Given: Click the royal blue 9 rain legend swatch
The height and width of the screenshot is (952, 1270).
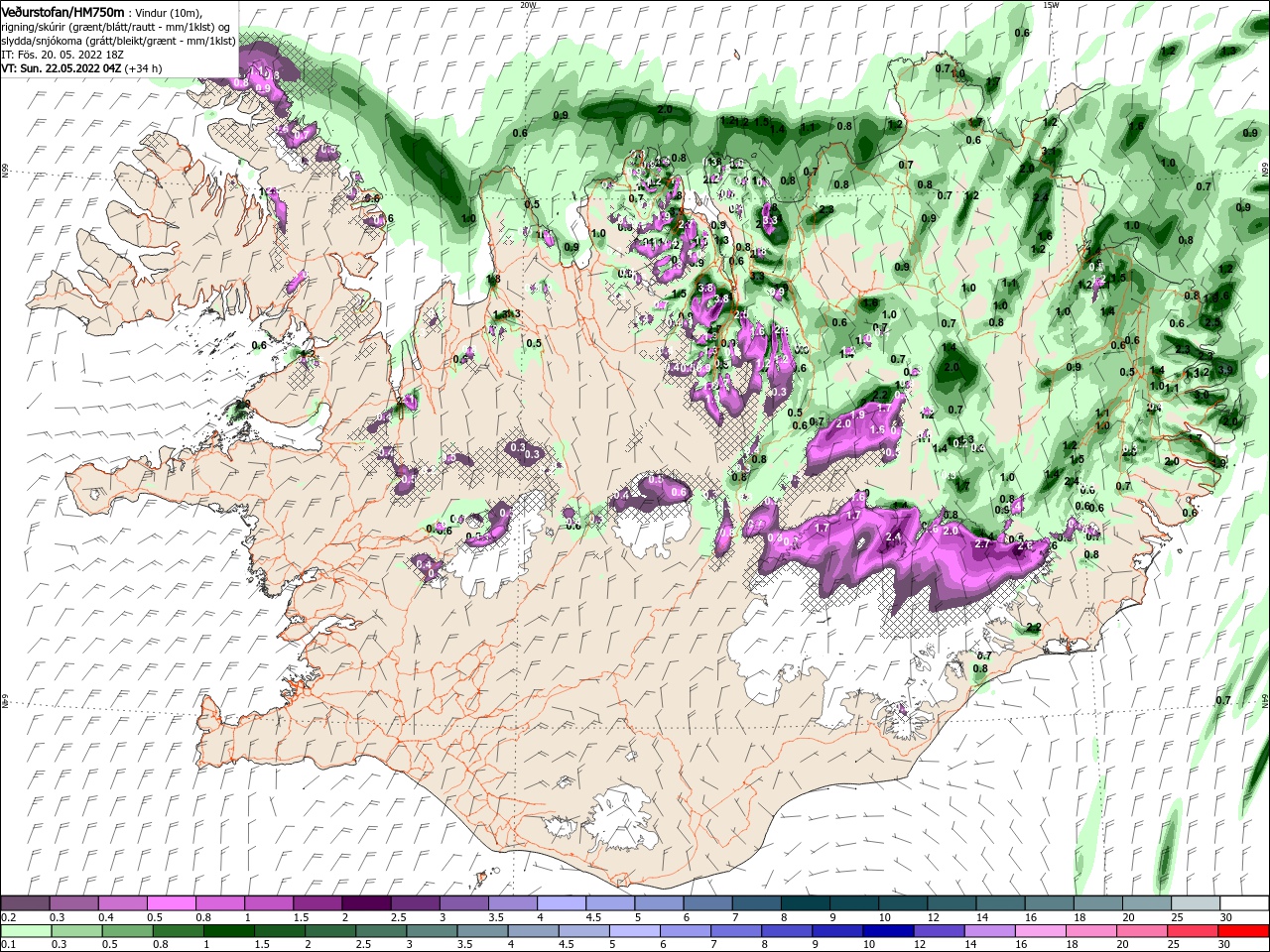Looking at the screenshot, I should pyautogui.click(x=836, y=931).
